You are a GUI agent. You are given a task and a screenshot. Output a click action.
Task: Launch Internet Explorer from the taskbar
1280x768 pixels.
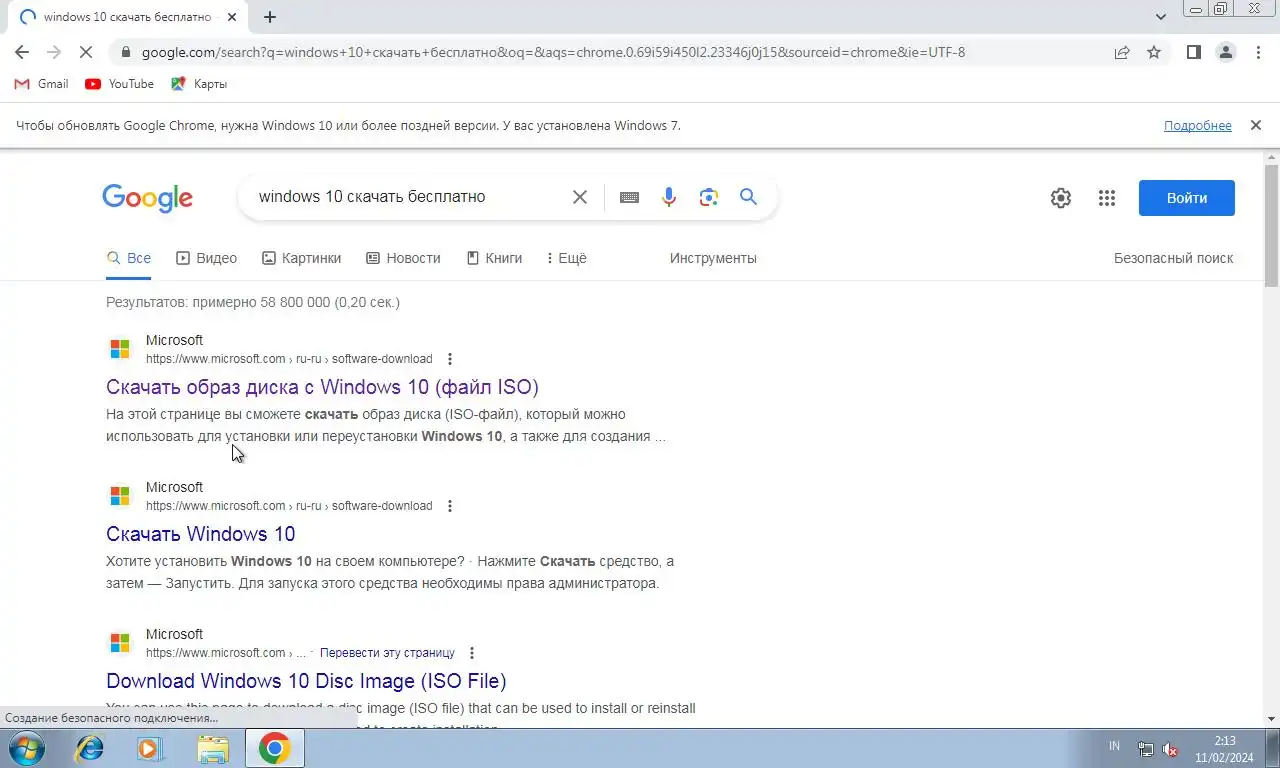[x=90, y=748]
